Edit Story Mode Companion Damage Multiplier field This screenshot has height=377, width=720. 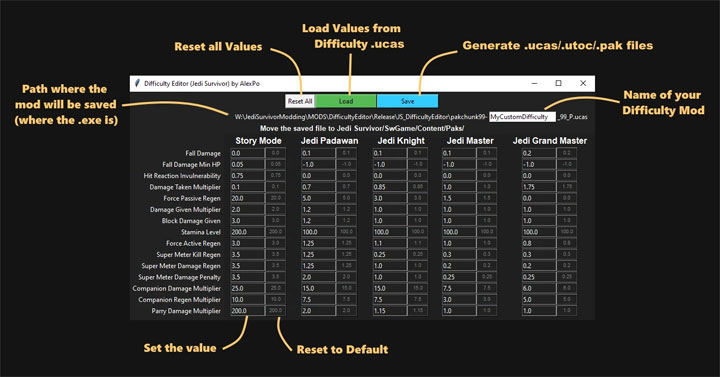pyautogui.click(x=247, y=288)
